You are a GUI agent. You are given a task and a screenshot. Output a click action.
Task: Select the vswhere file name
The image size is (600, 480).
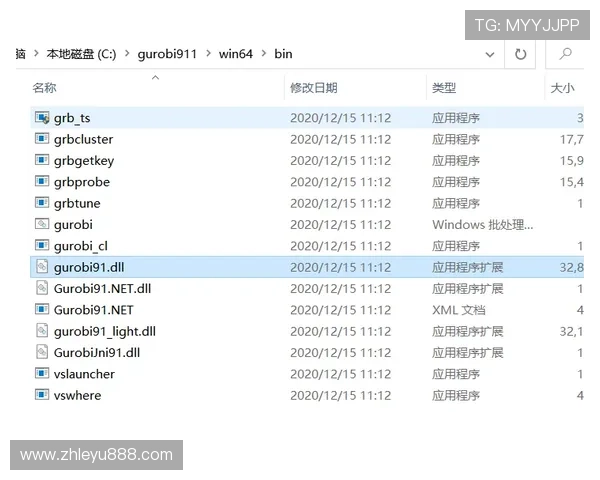[78, 395]
